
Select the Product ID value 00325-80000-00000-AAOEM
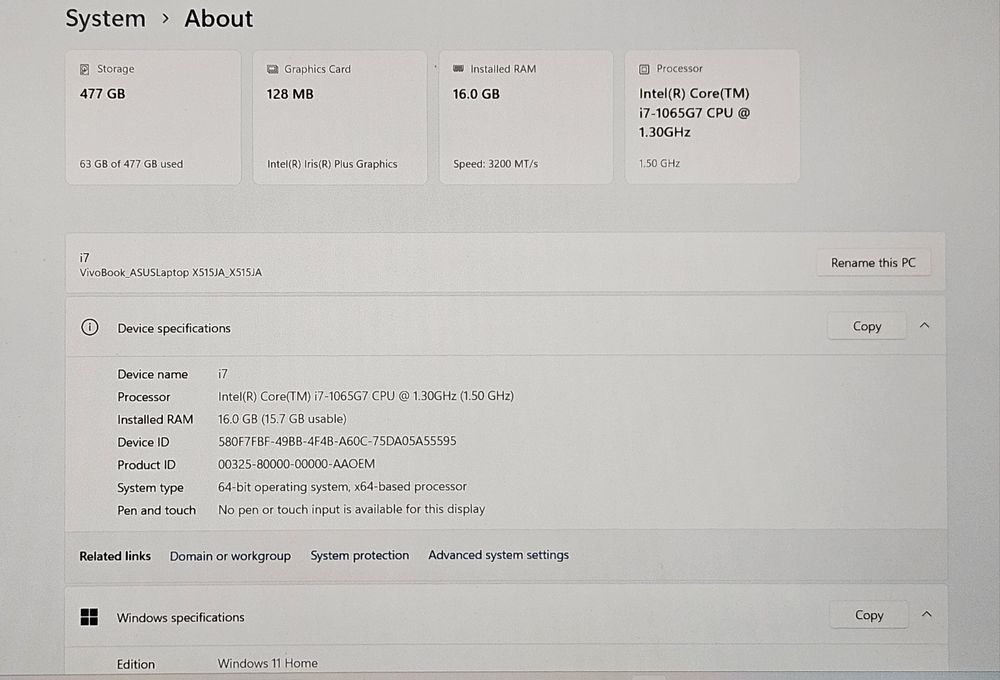coord(297,464)
